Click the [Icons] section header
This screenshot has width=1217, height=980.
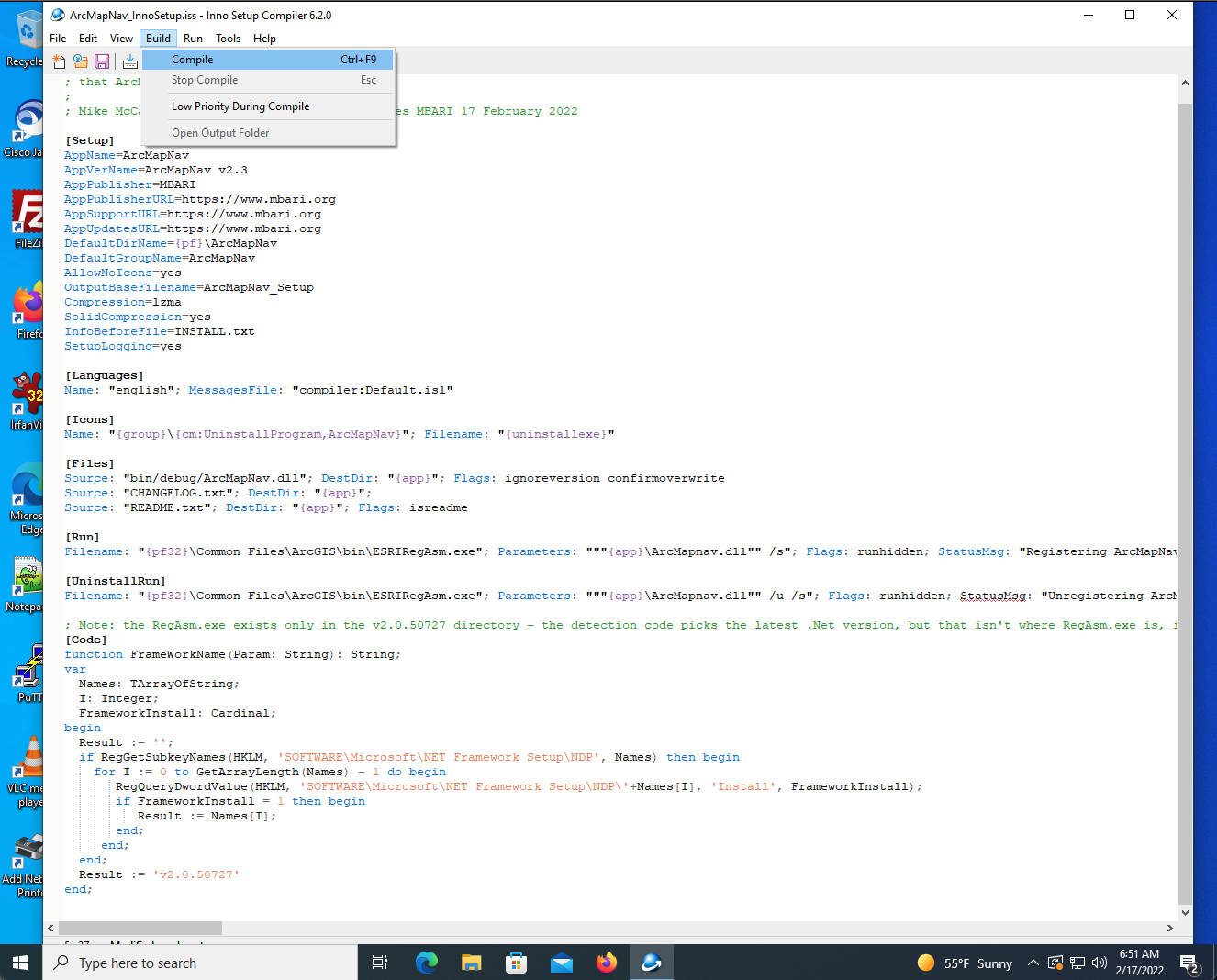point(89,419)
